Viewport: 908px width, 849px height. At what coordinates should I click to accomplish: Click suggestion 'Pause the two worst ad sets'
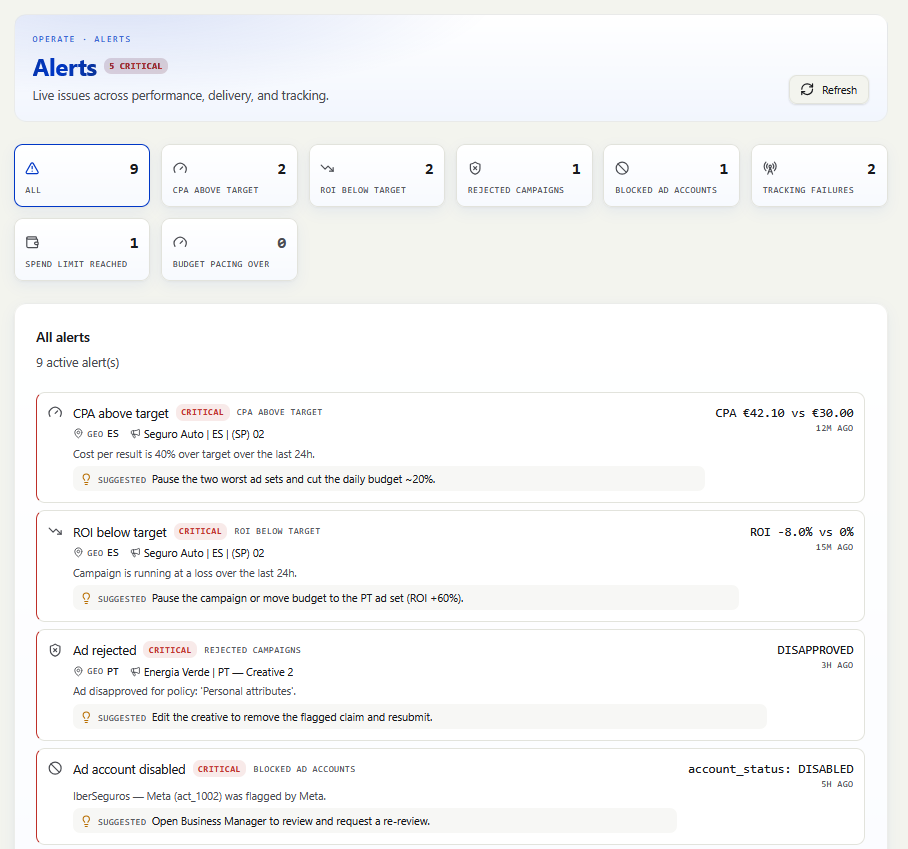[294, 480]
